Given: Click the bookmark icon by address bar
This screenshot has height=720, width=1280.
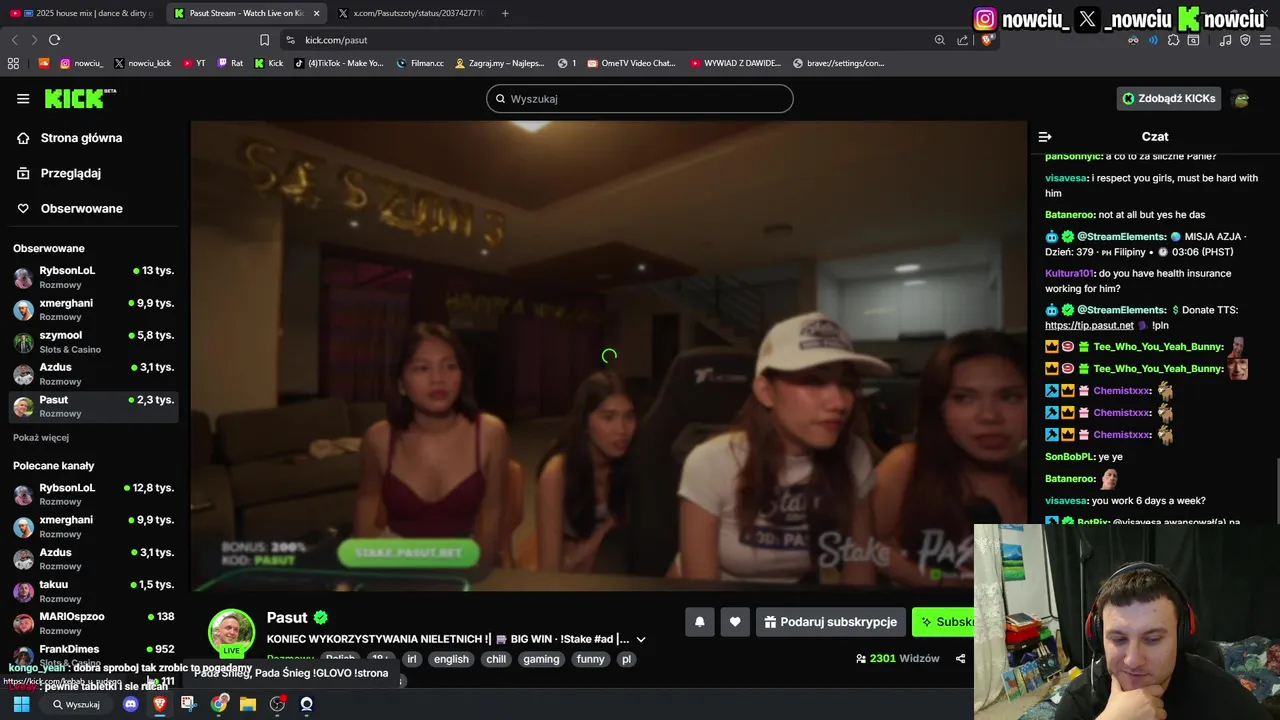Looking at the screenshot, I should coord(264,40).
